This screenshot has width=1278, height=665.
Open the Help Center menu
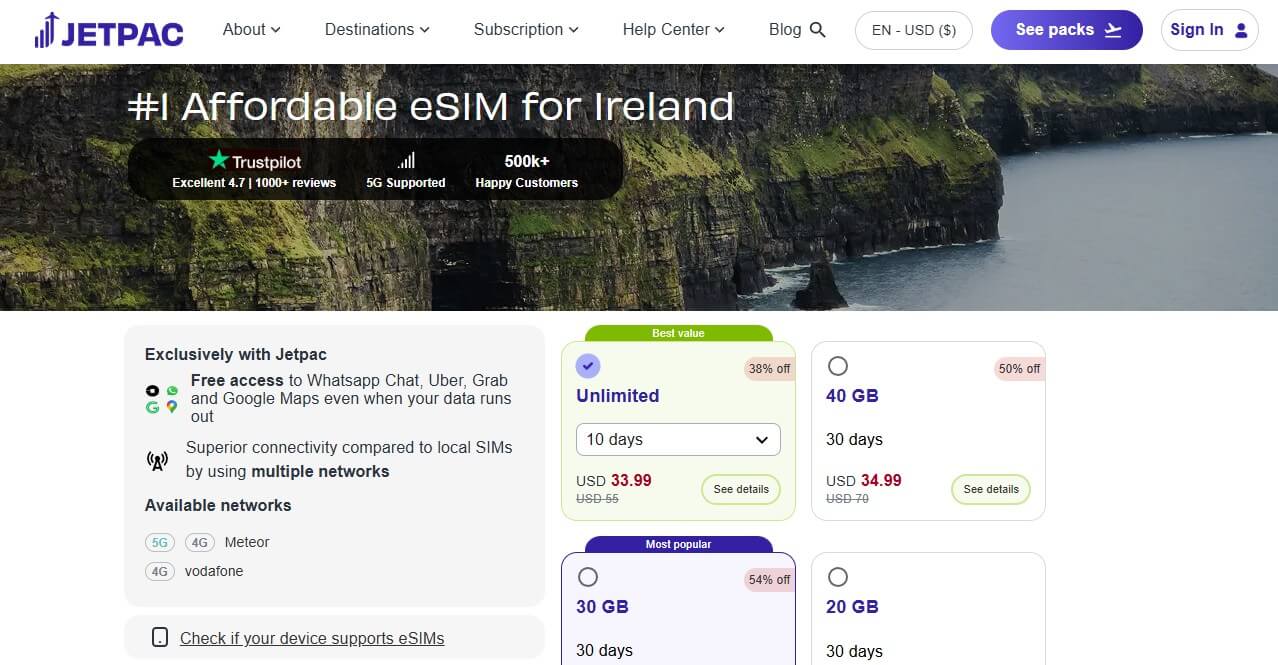click(673, 30)
